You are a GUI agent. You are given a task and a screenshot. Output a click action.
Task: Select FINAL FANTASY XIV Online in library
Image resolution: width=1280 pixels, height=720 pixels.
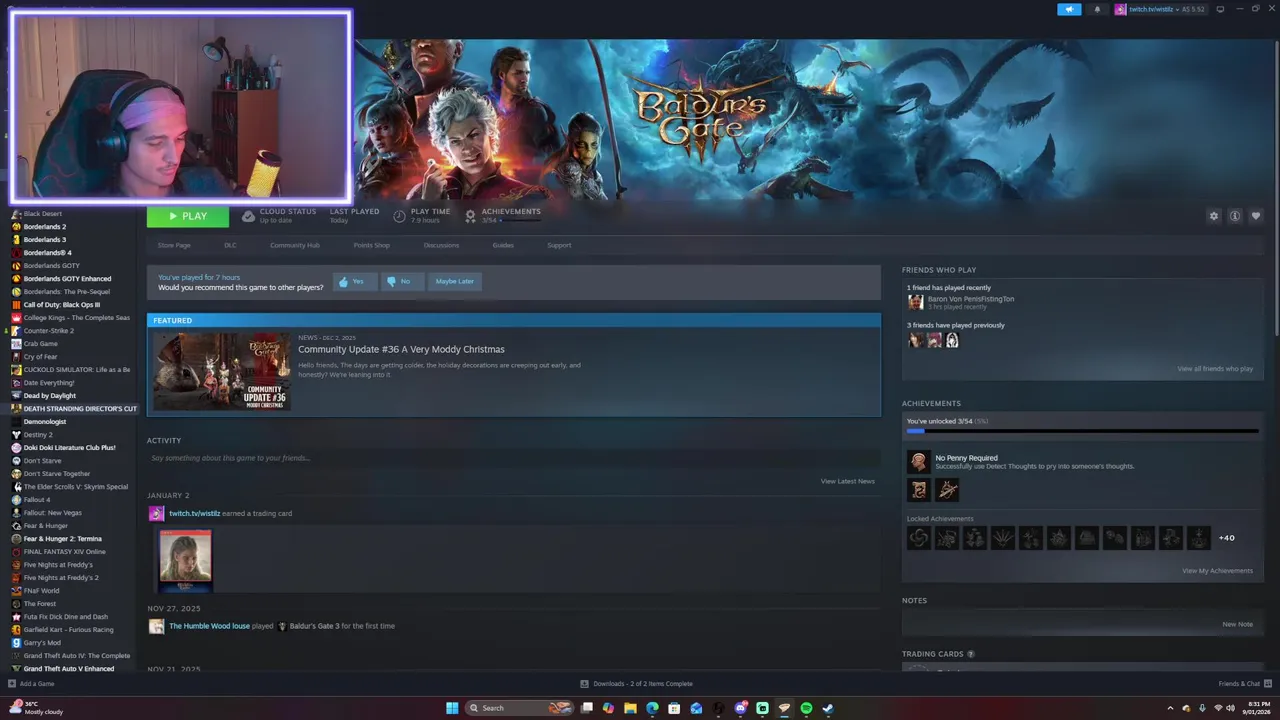64,552
